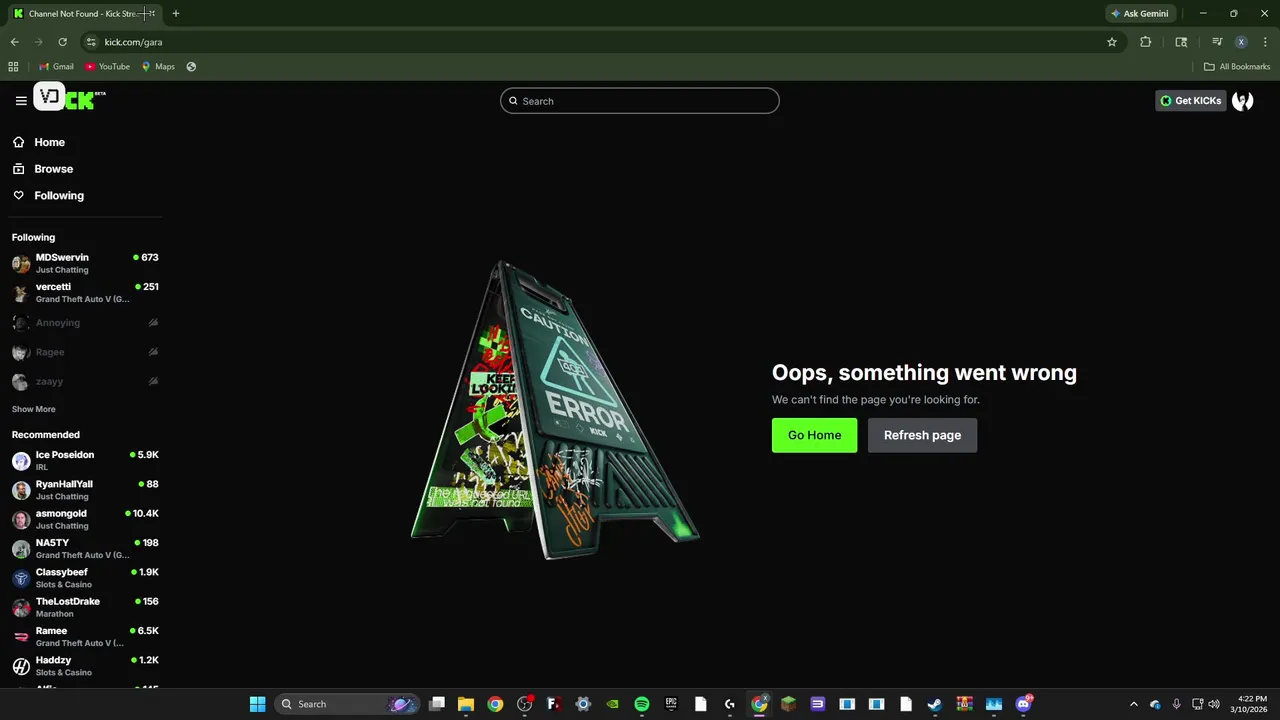The width and height of the screenshot is (1280, 720).
Task: Click Get KICKs button
Action: [1190, 101]
